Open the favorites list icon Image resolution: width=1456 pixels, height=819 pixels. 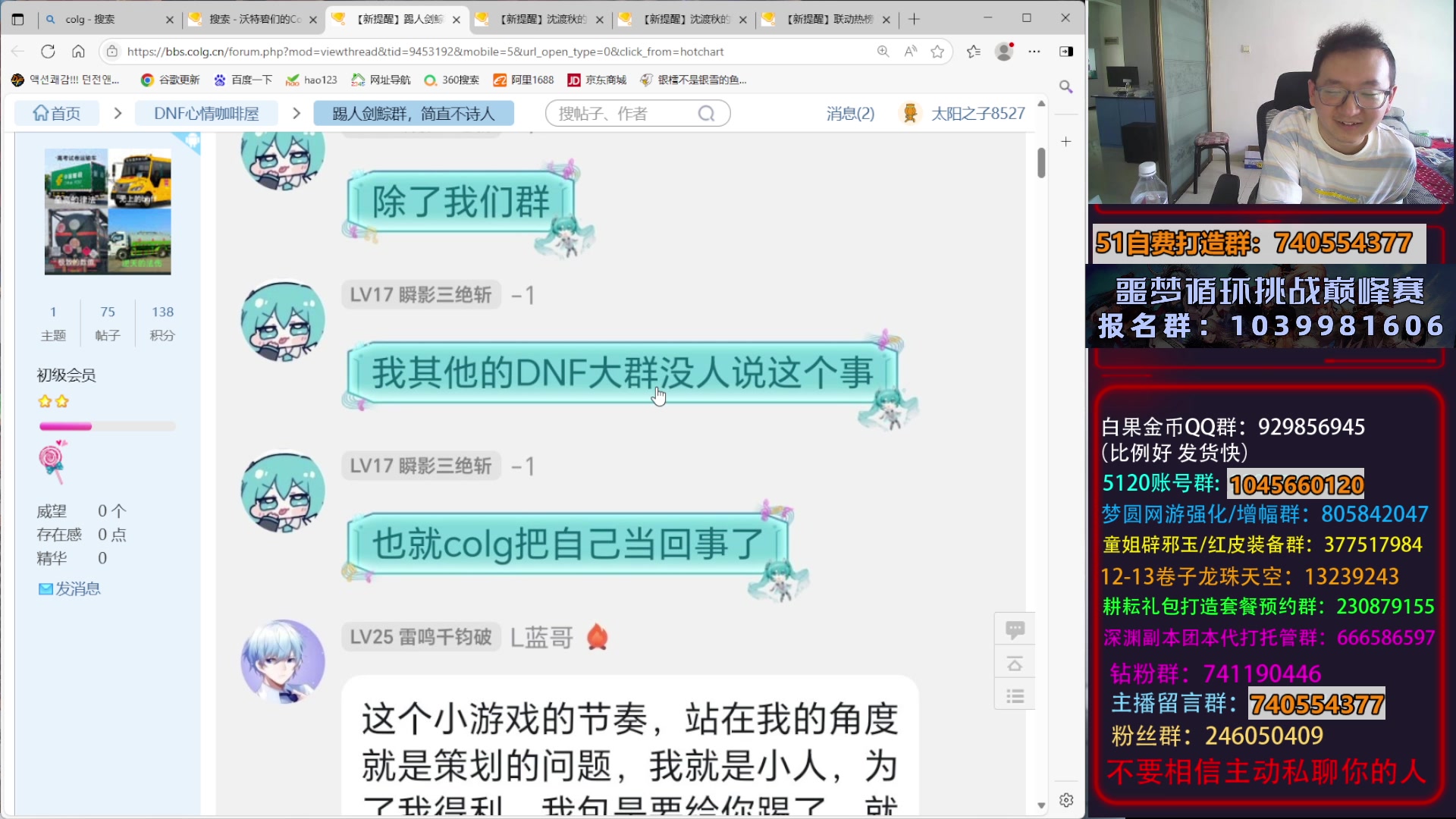pos(974,52)
